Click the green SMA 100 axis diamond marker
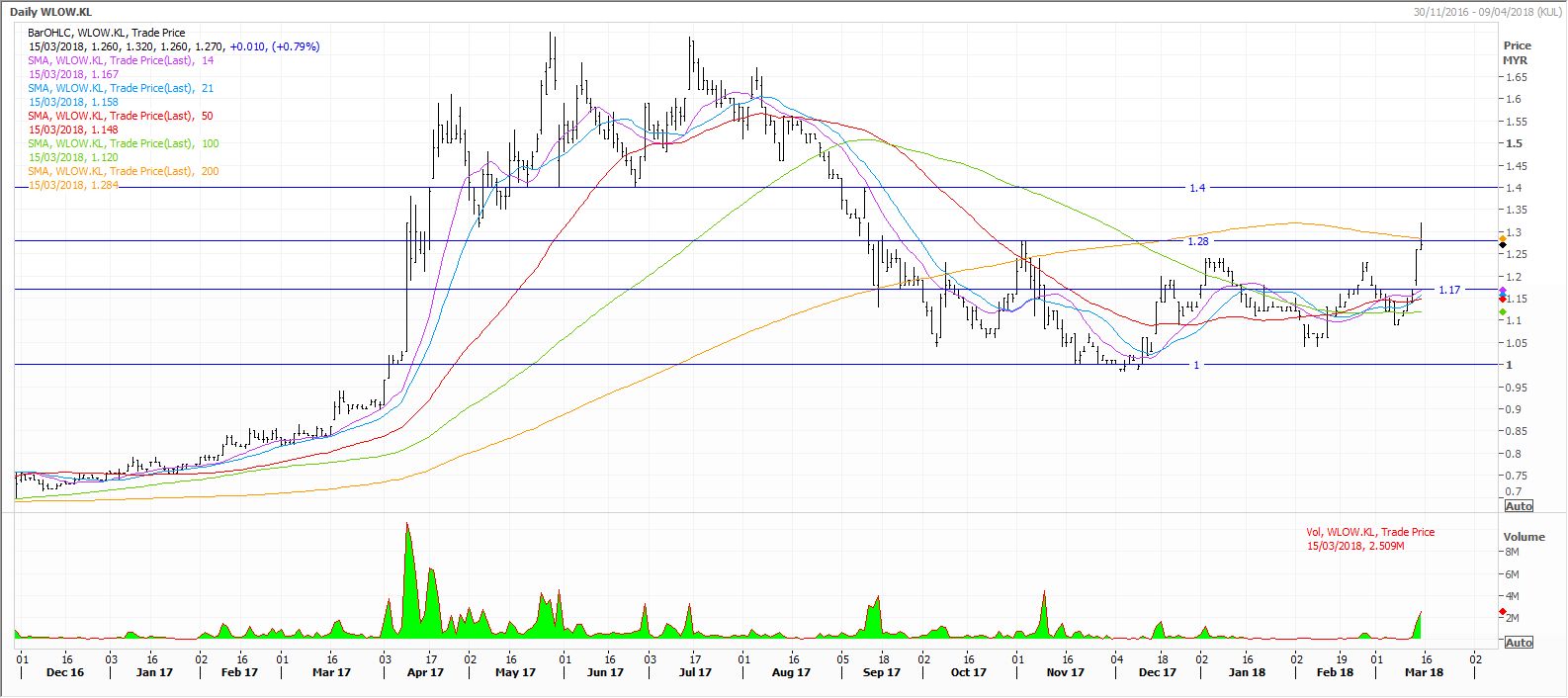The image size is (1568, 698). pos(1503,313)
